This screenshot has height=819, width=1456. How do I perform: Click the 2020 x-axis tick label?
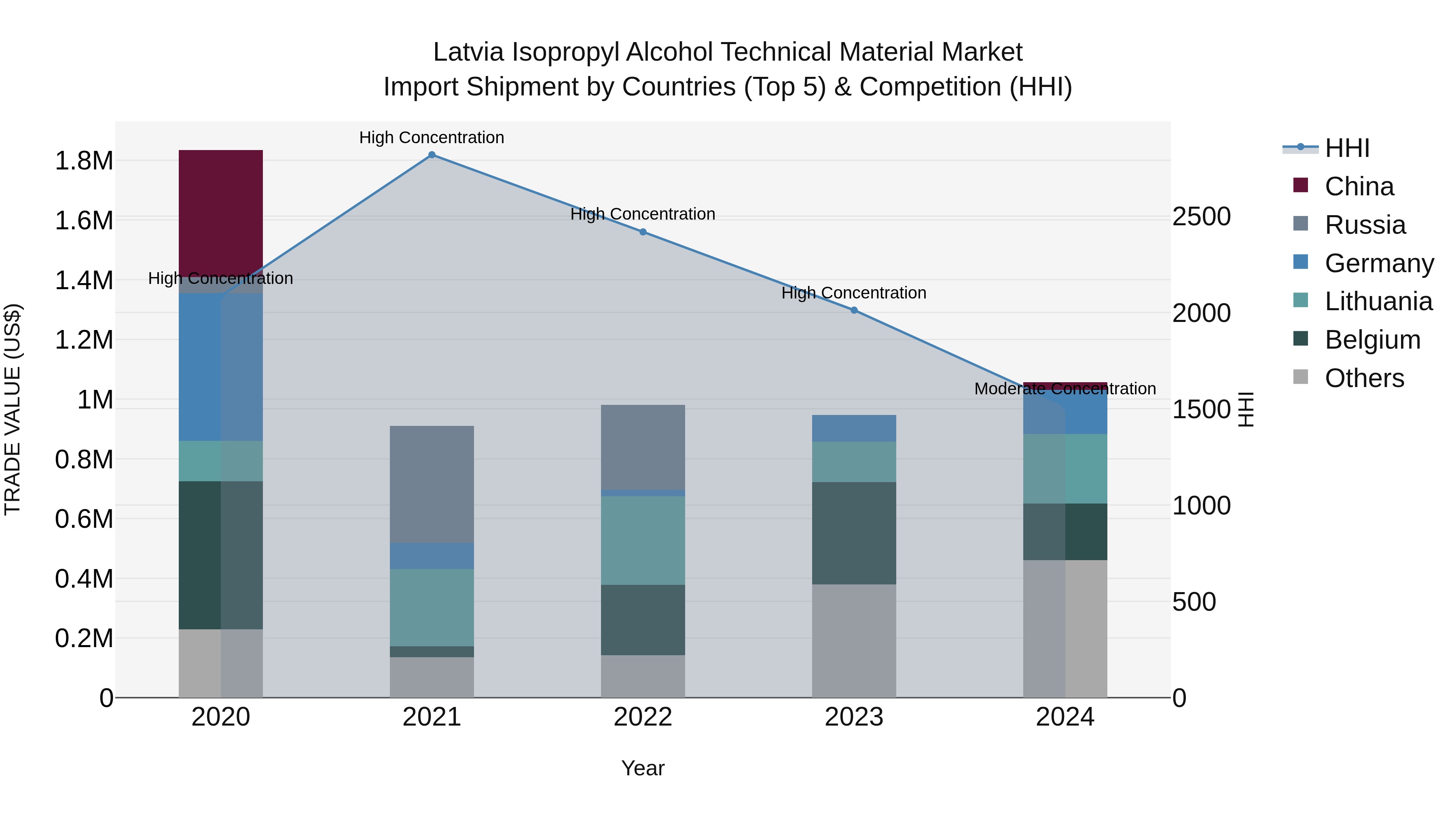coord(221,717)
